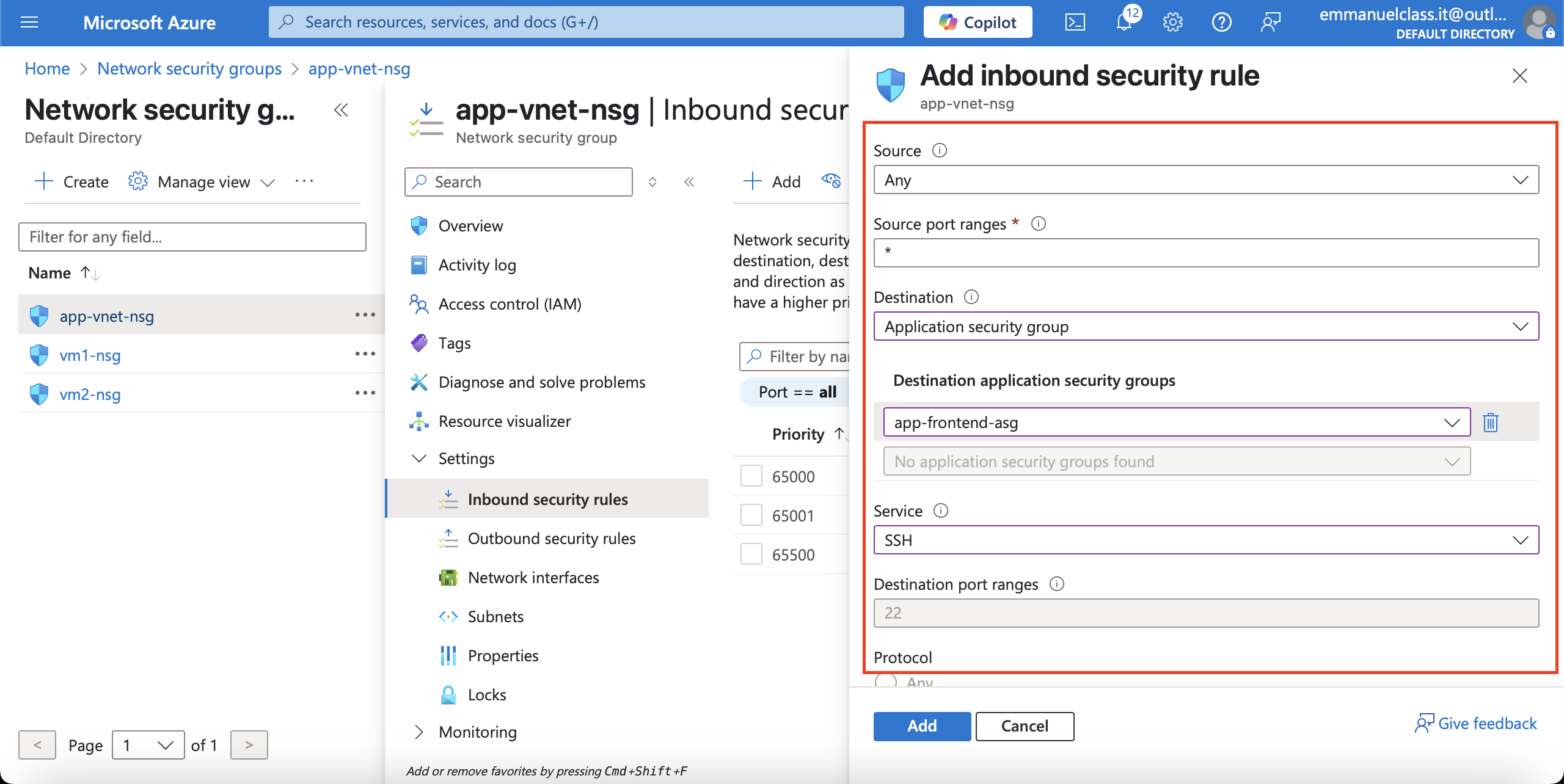Sort the list by Name column
Viewport: 1564px width, 784px height.
64,273
